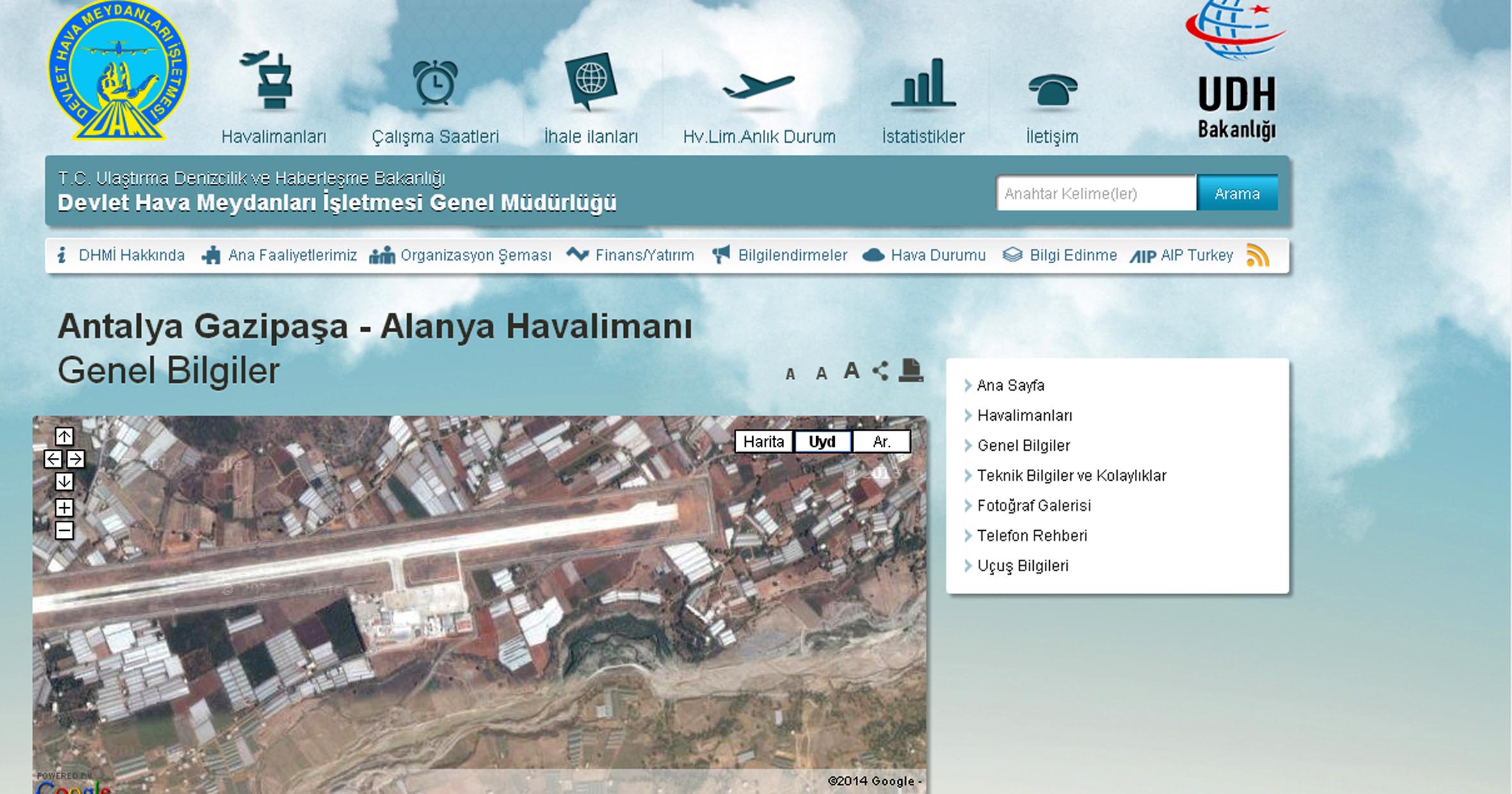Click the share icon beside font sizes
Image resolution: width=1512 pixels, height=794 pixels.
click(881, 371)
